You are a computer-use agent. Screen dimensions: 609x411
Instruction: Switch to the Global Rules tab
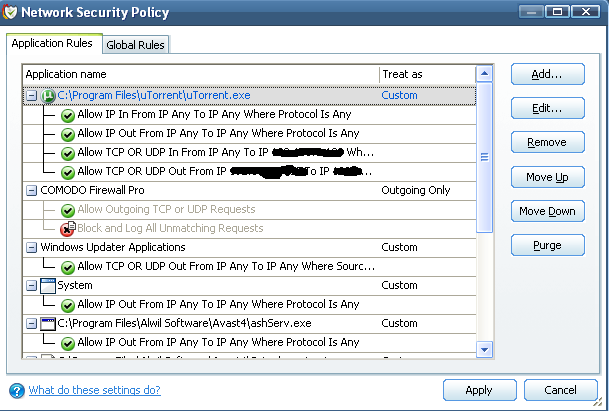pyautogui.click(x=136, y=45)
